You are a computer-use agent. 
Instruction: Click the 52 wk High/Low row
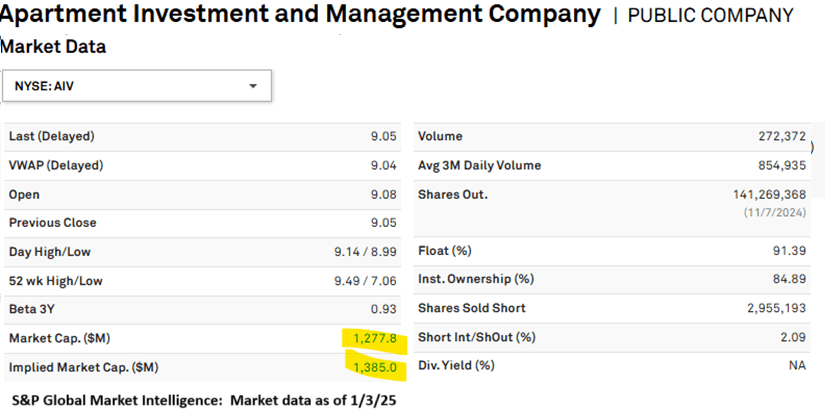(x=200, y=281)
